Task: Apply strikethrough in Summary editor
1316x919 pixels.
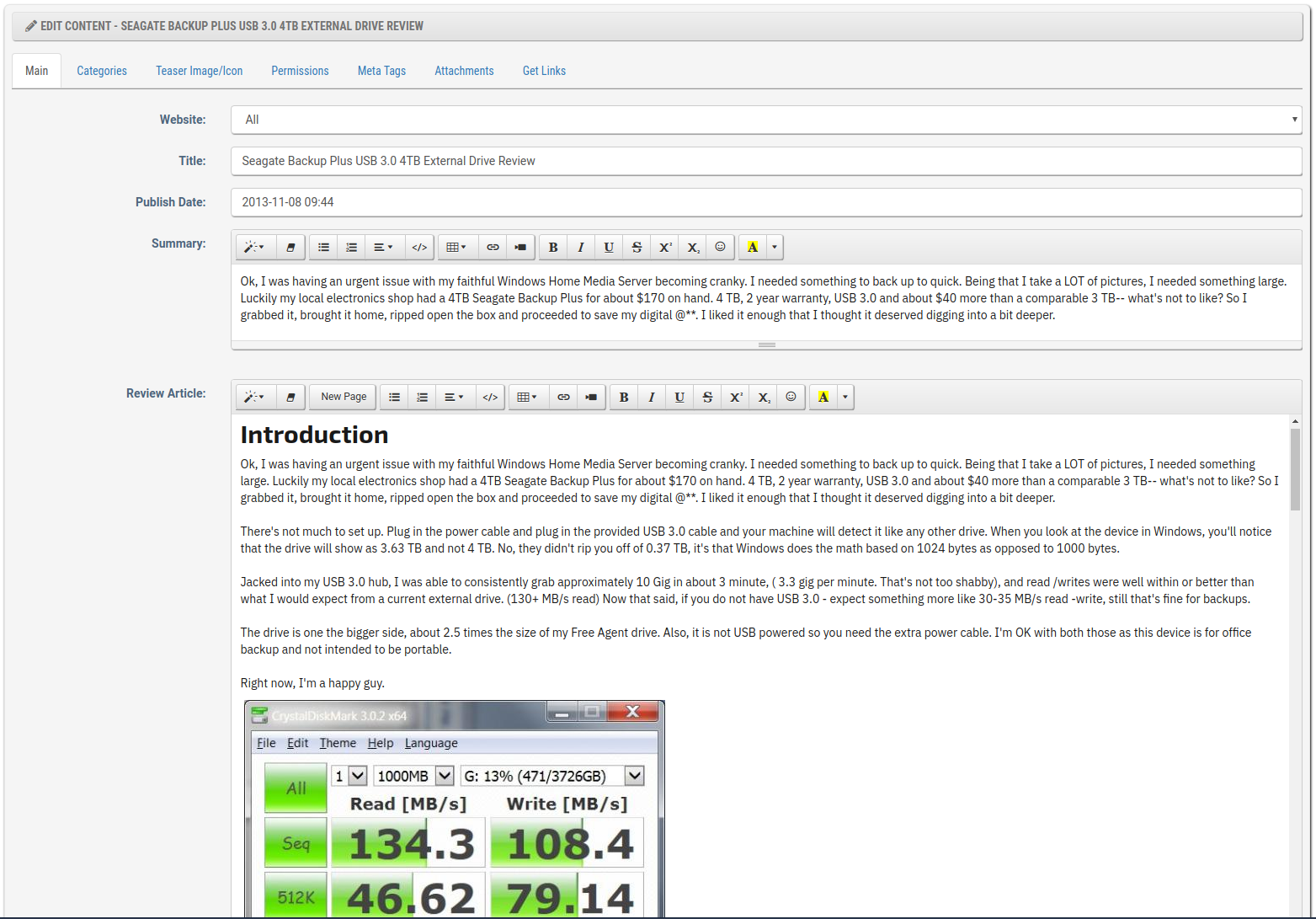Action: (637, 247)
